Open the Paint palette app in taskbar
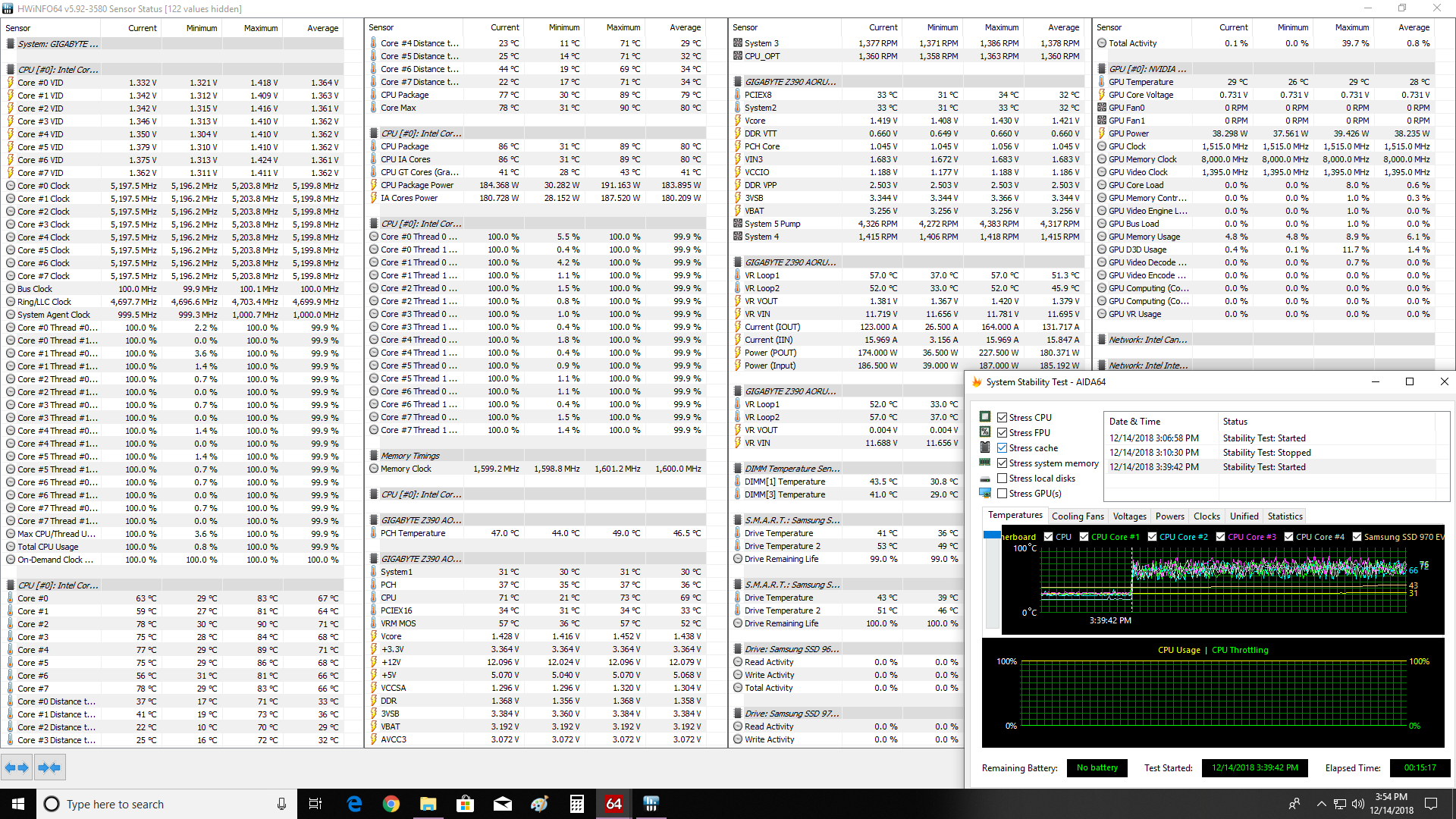1456x819 pixels. 539,804
